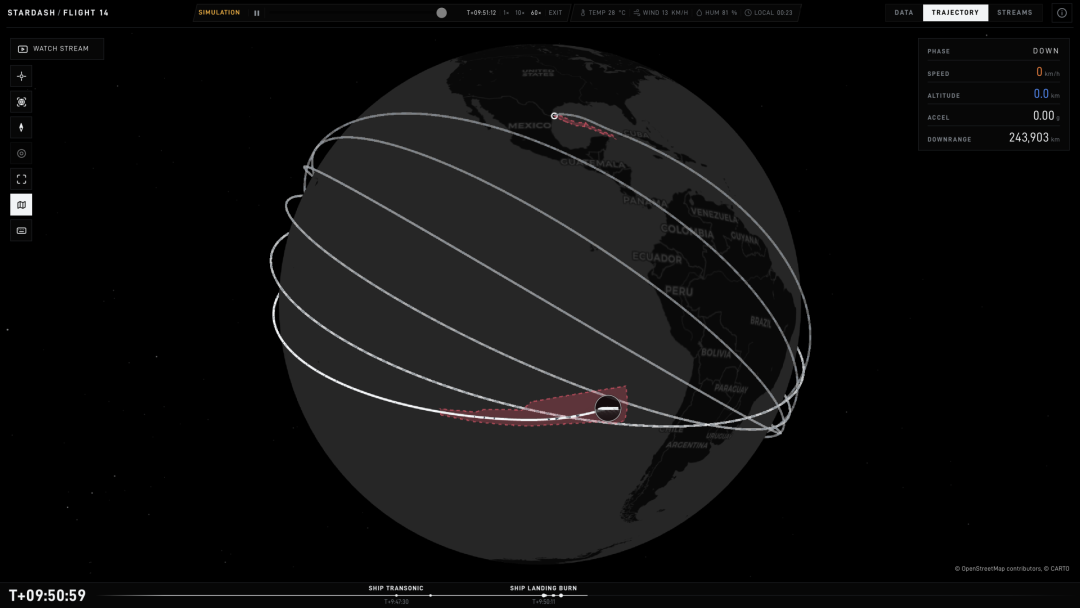The image size is (1080, 608).
Task: Select the Trajectory tab
Action: (955, 12)
